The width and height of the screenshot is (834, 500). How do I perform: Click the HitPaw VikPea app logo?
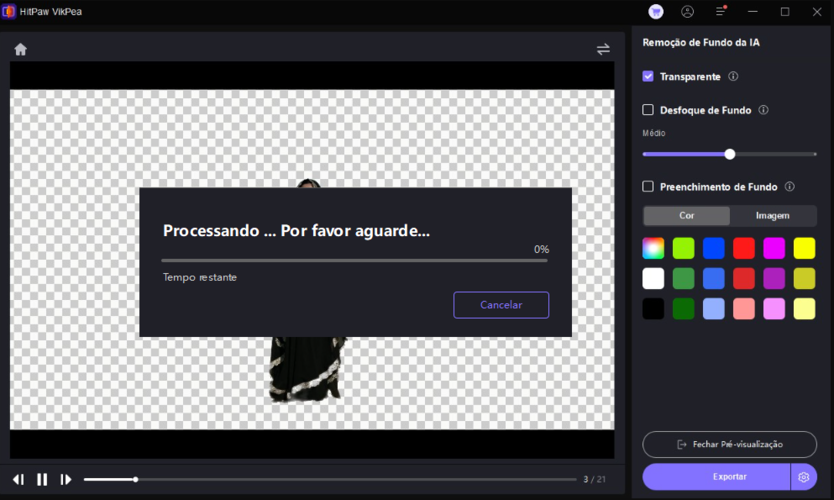9,11
